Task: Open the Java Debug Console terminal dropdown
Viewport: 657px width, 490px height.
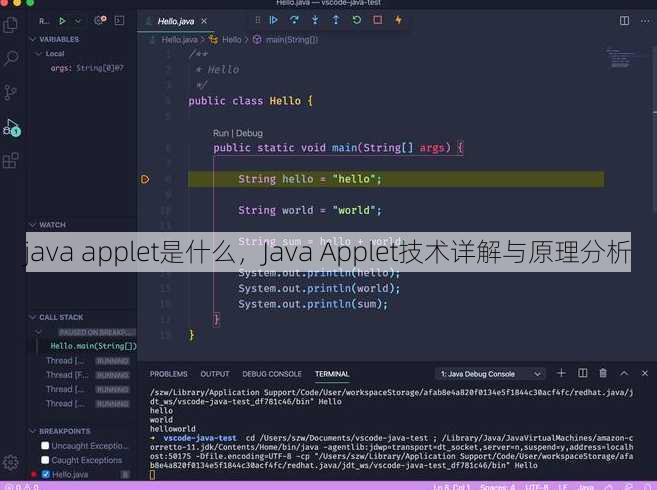Action: point(490,373)
